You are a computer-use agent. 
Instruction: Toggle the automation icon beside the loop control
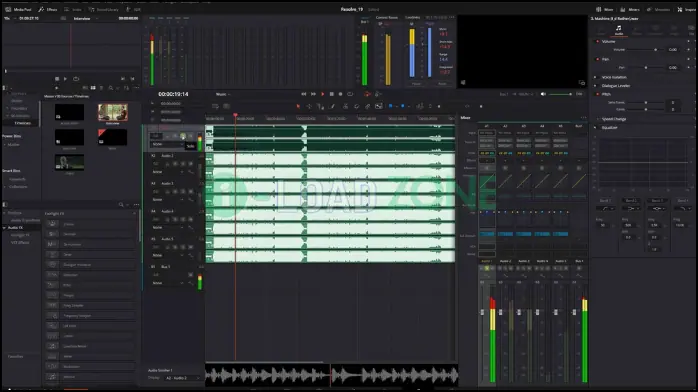[x=367, y=94]
